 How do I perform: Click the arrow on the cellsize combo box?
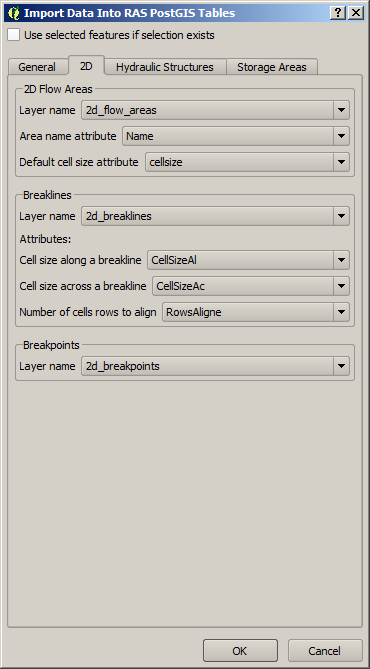pos(341,162)
